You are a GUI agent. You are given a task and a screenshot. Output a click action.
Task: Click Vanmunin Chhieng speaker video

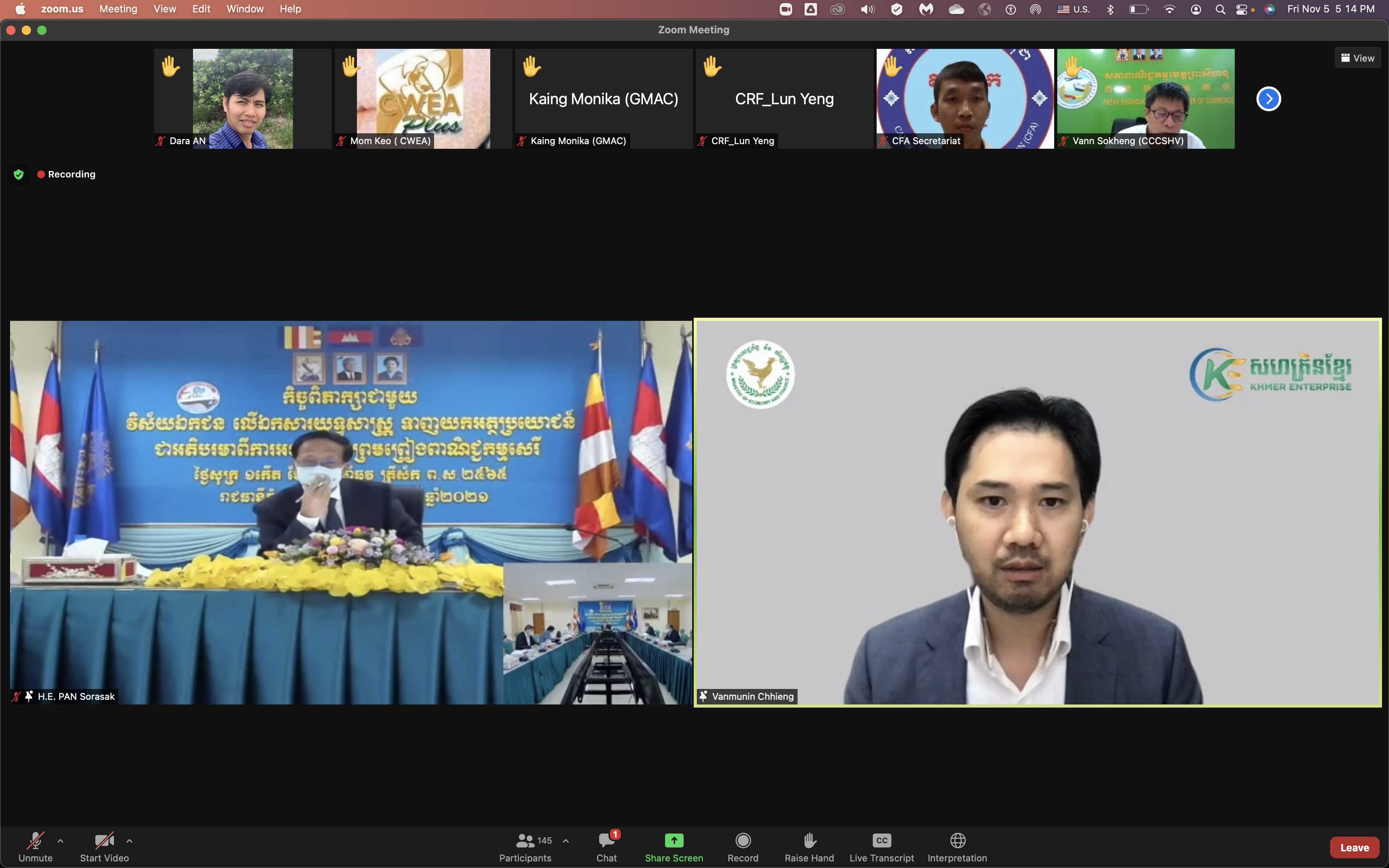click(1038, 512)
